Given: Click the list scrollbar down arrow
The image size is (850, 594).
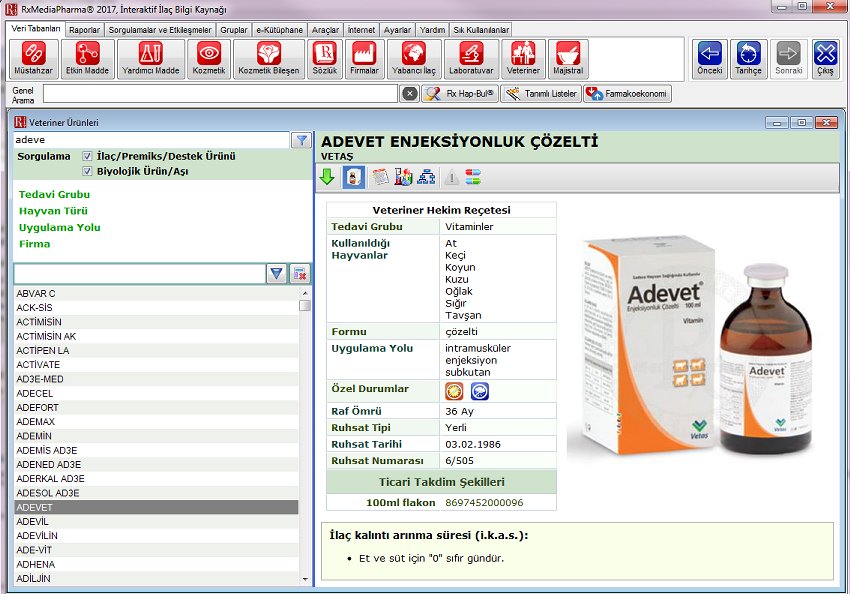Looking at the screenshot, I should pos(305,579).
